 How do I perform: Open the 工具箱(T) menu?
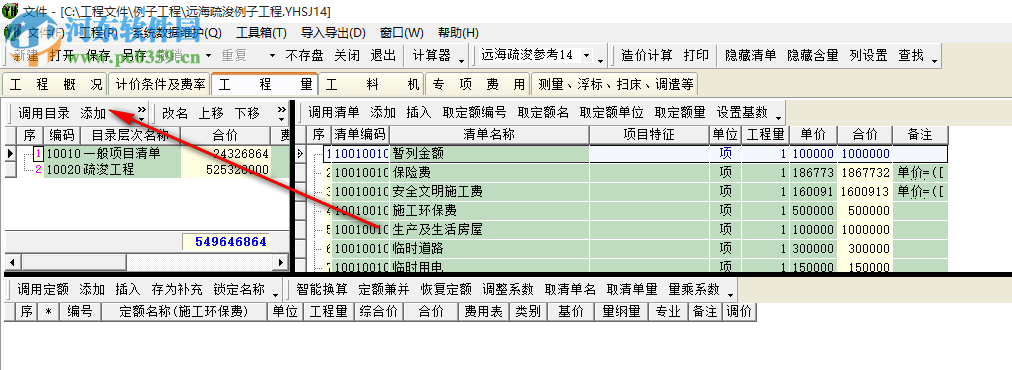pos(261,32)
